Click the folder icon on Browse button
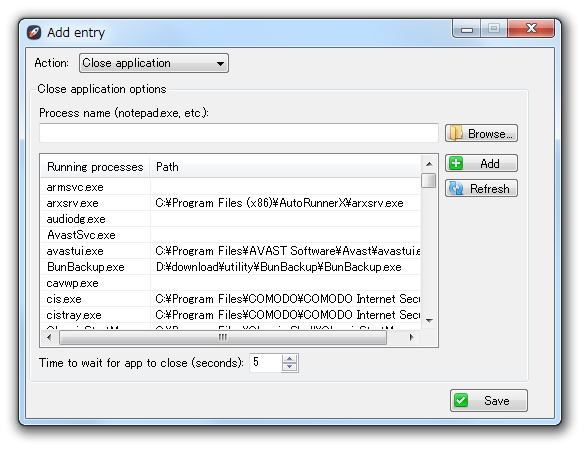The height and width of the screenshot is (449, 584). 455,133
